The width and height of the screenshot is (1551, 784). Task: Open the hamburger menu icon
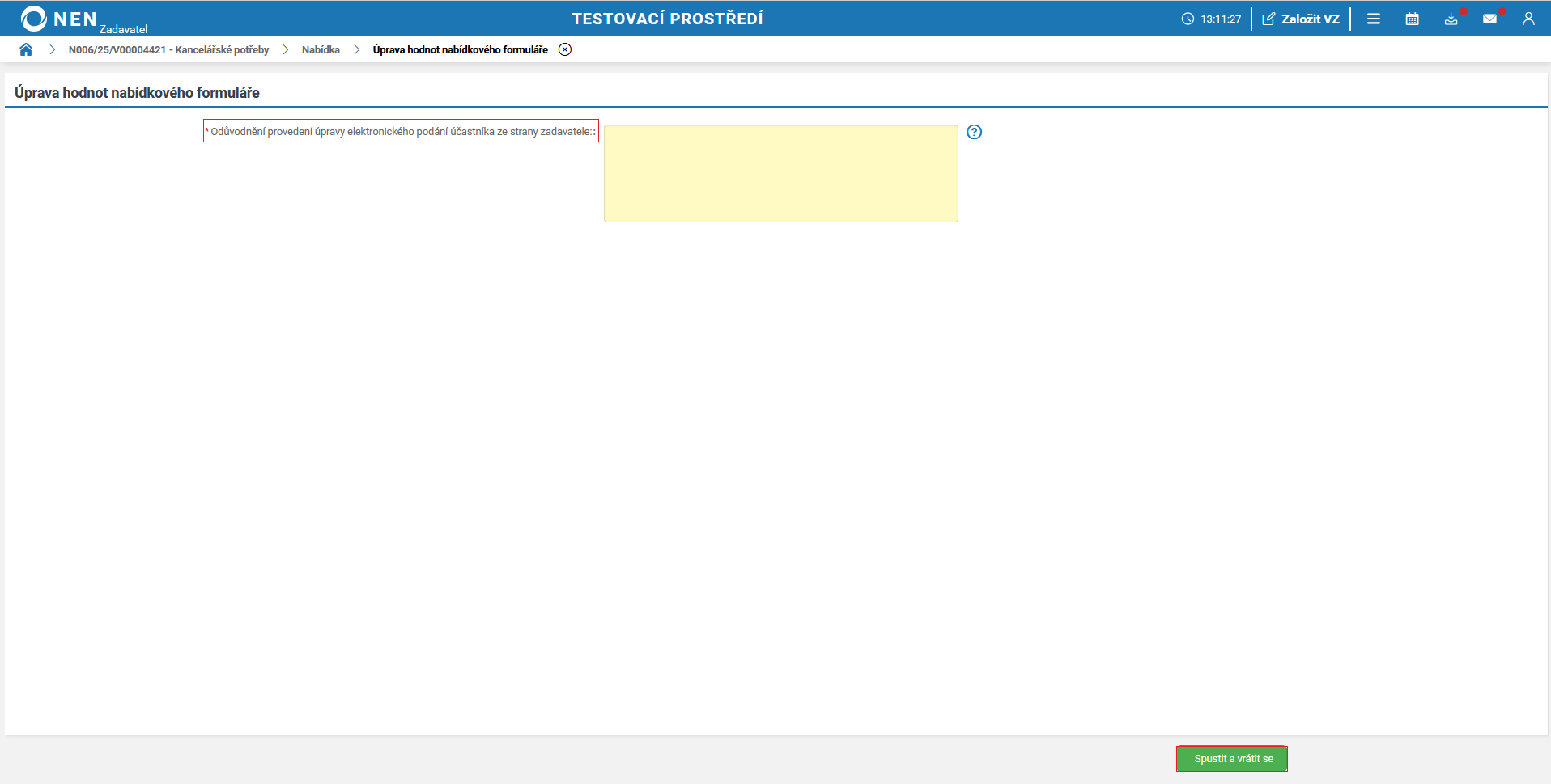click(1374, 19)
